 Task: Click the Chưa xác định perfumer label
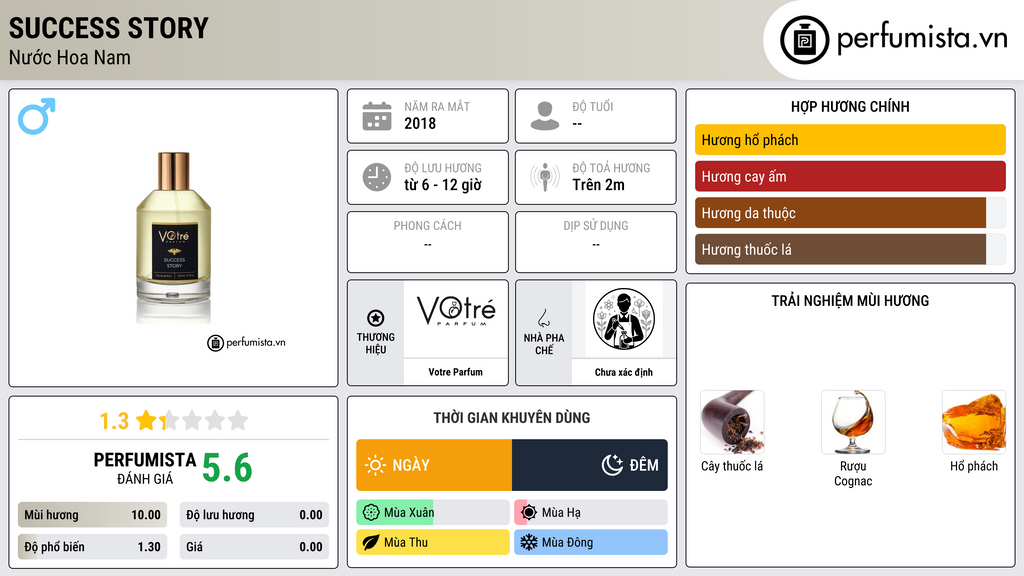click(x=624, y=372)
